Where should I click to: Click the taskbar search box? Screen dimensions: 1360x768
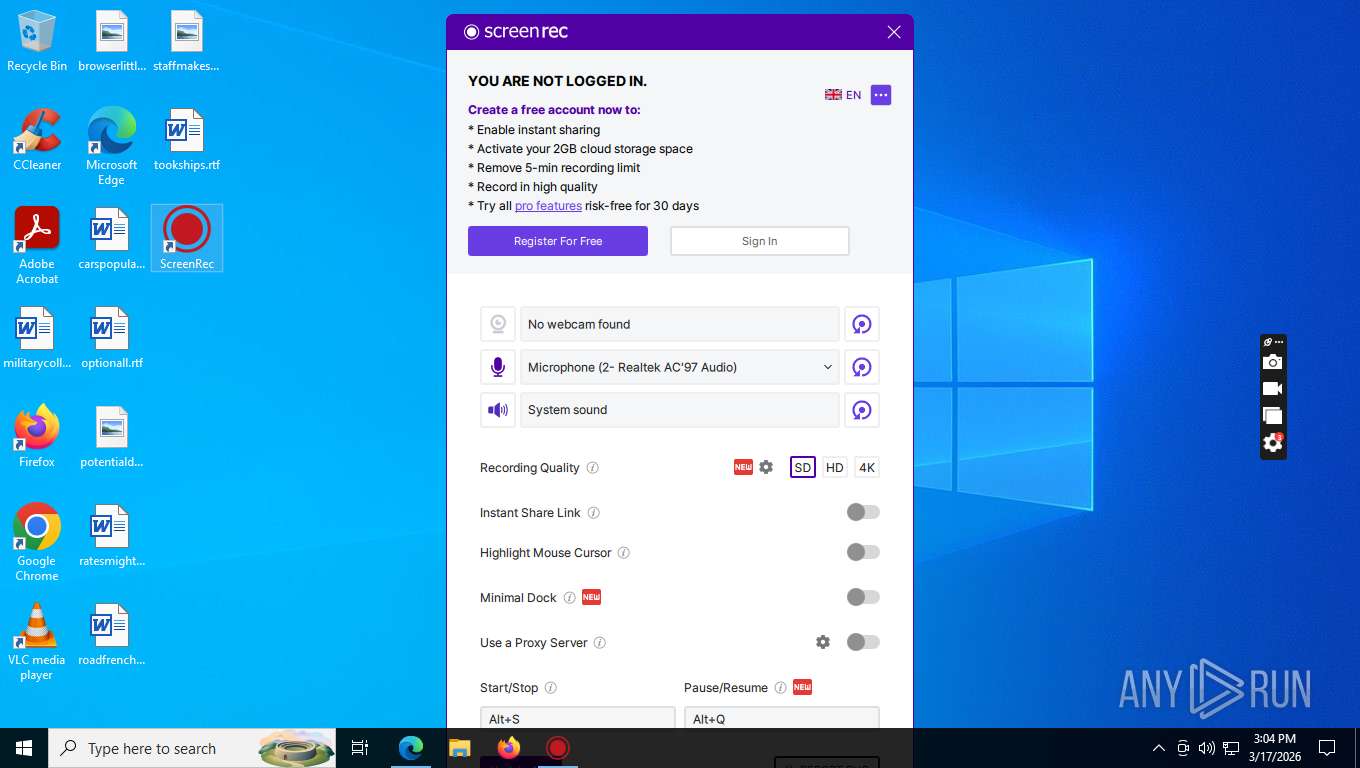192,748
